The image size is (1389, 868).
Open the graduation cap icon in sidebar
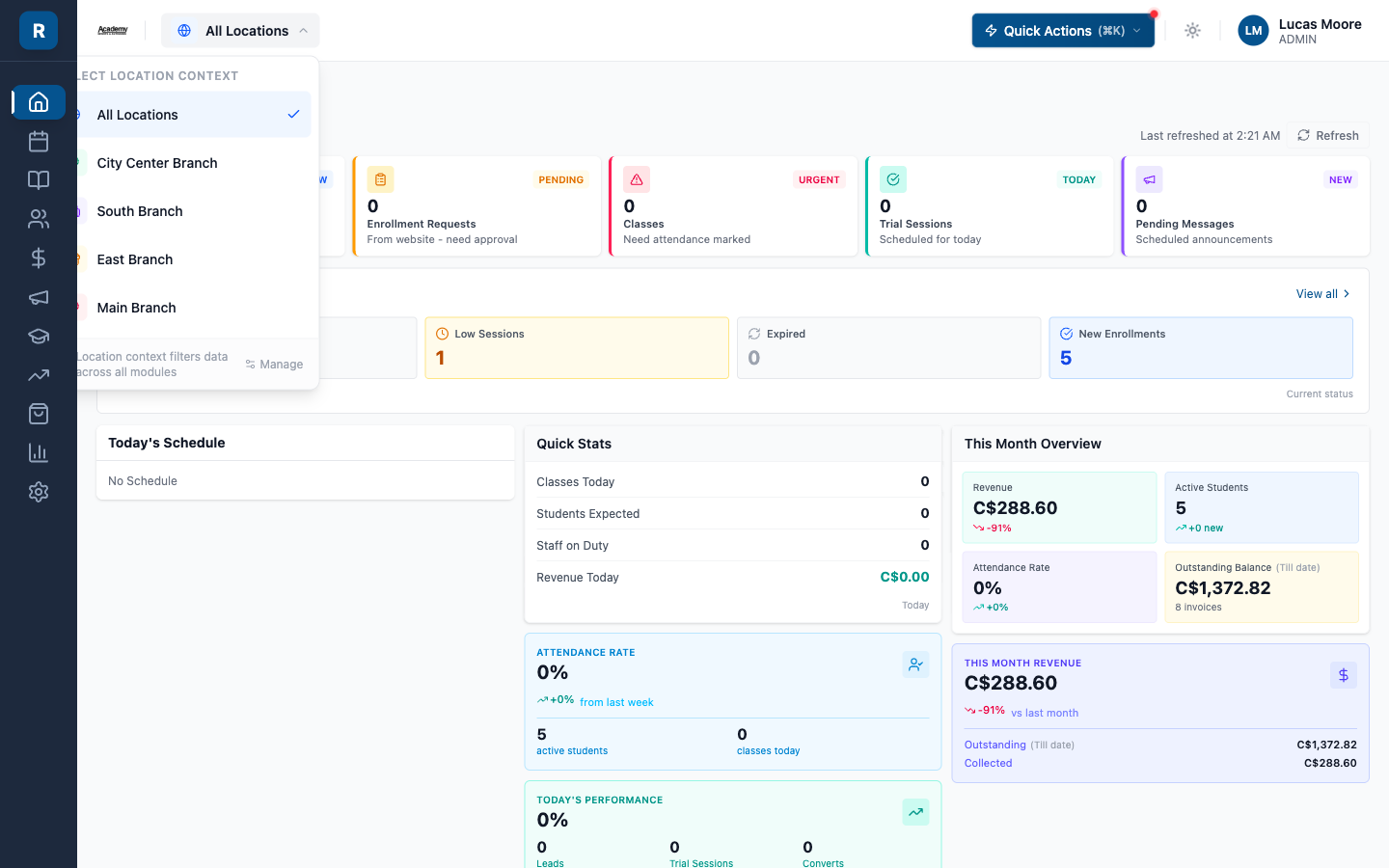point(39,336)
